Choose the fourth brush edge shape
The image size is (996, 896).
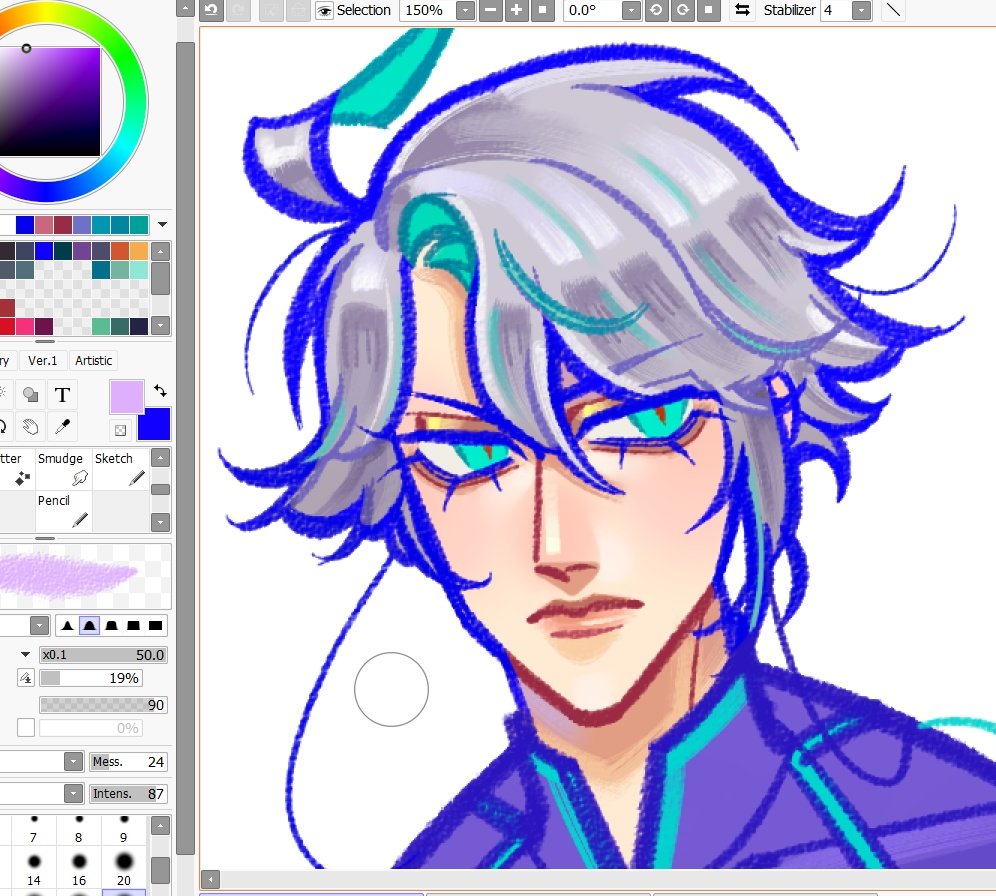[133, 625]
